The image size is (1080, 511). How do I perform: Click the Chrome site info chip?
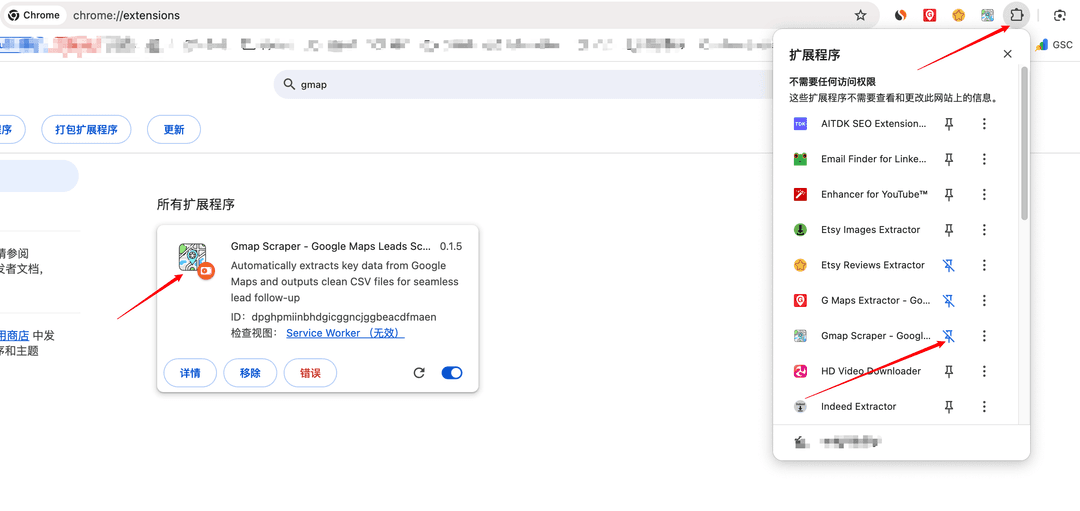point(34,15)
